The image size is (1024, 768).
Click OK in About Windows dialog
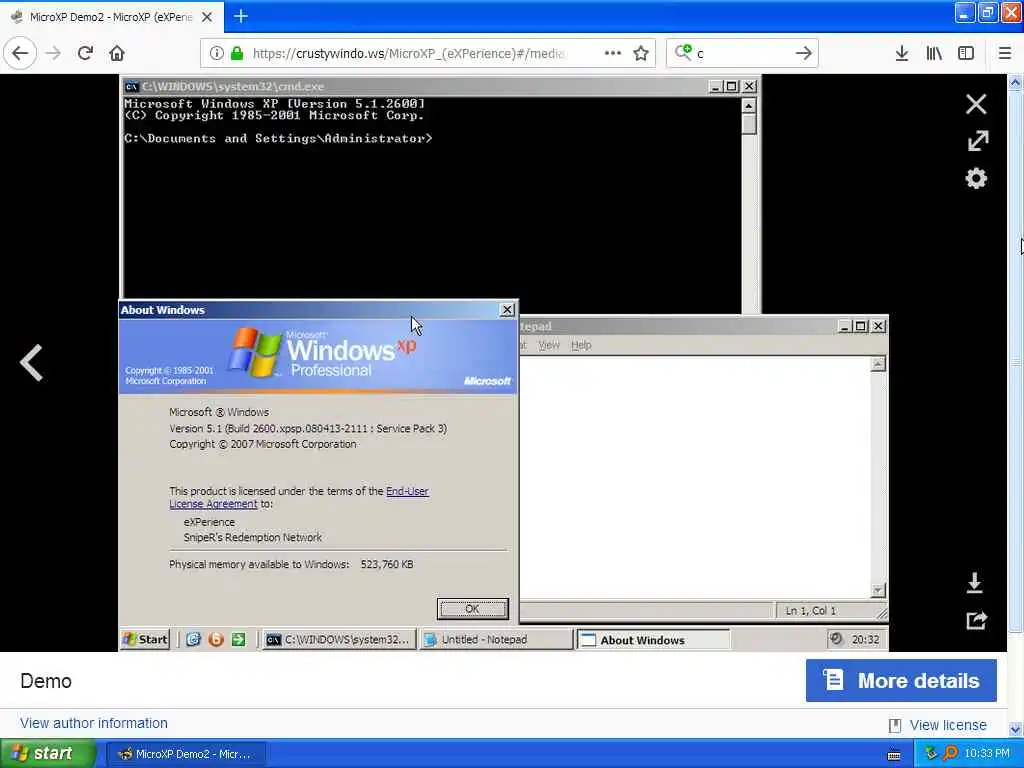(x=472, y=609)
